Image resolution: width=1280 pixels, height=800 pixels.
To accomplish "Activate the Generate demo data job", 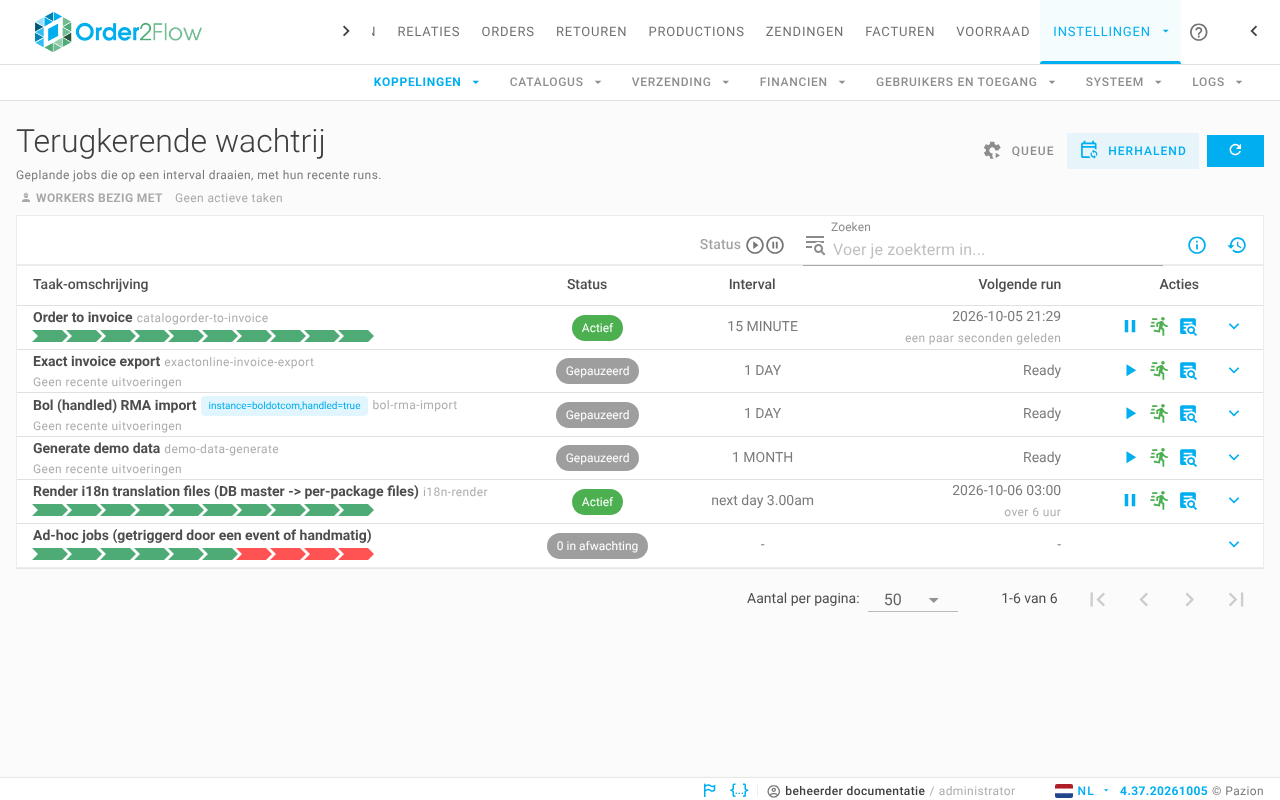I will point(1130,457).
